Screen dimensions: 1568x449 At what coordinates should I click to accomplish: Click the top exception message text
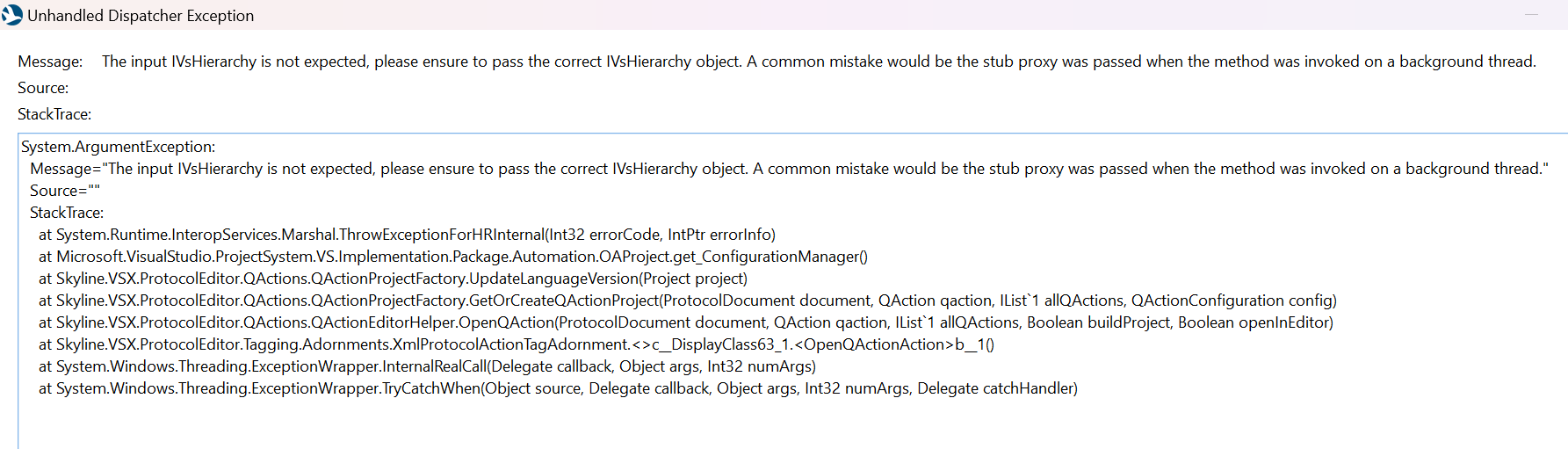[x=819, y=62]
